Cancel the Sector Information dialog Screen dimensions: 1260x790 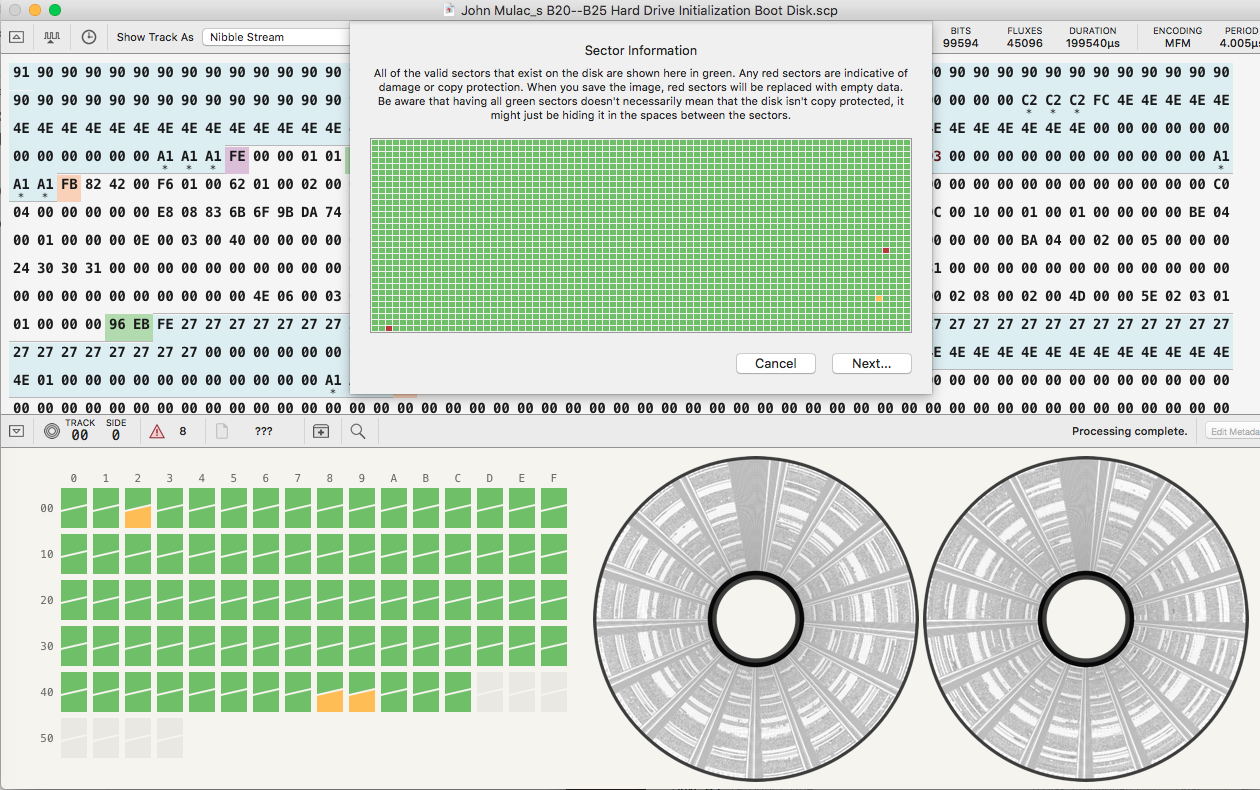(x=775, y=363)
